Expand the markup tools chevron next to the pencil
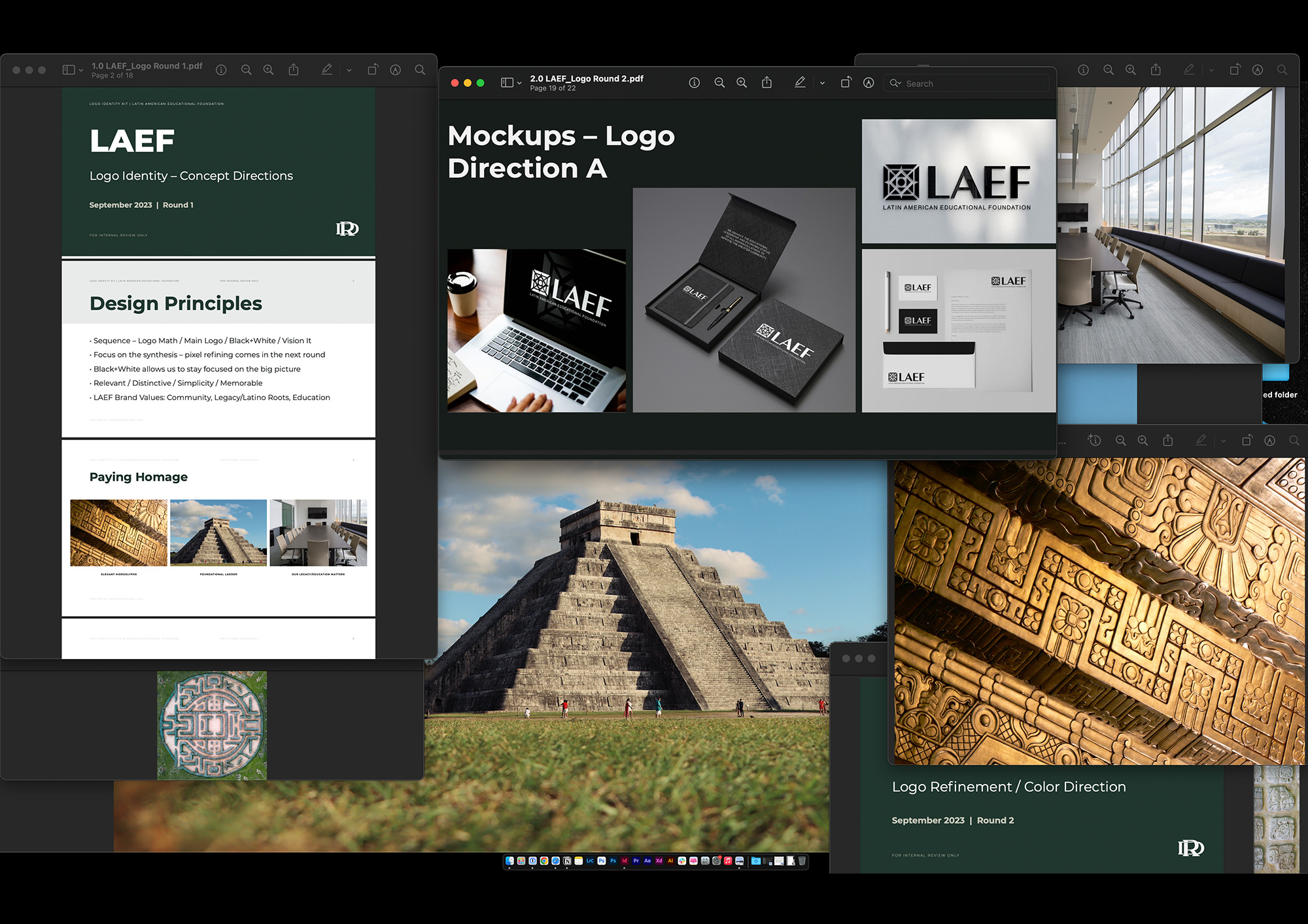 (822, 82)
